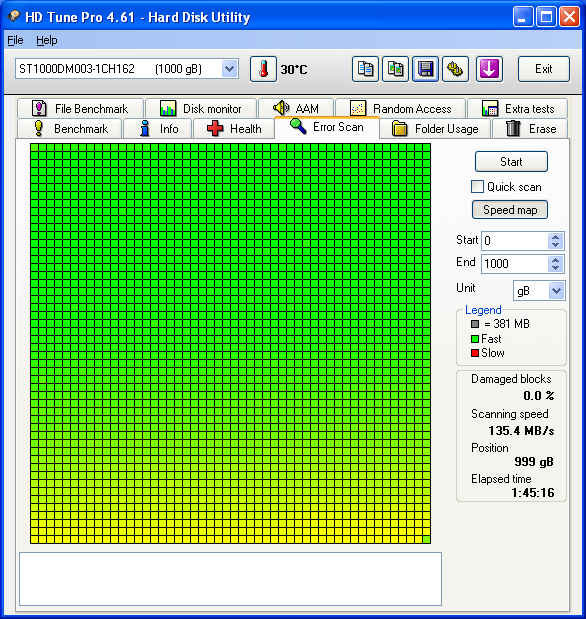Expand the ST1000DM003 drive selection dropdown
Screen dimensions: 586x619
229,69
